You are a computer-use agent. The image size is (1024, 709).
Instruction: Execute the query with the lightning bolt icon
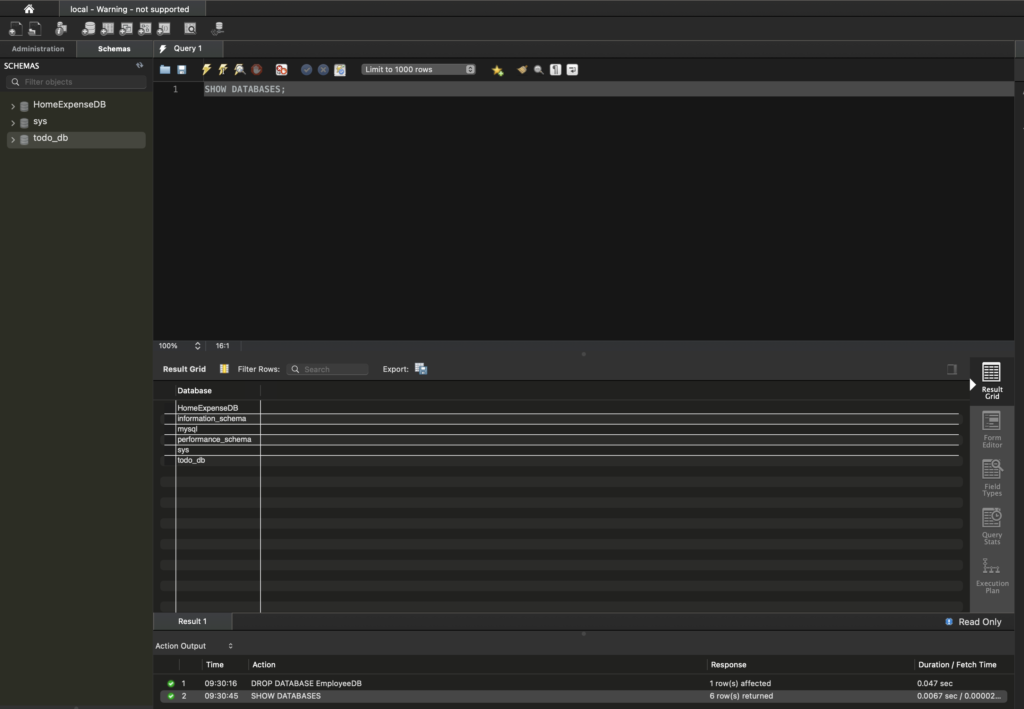click(207, 70)
